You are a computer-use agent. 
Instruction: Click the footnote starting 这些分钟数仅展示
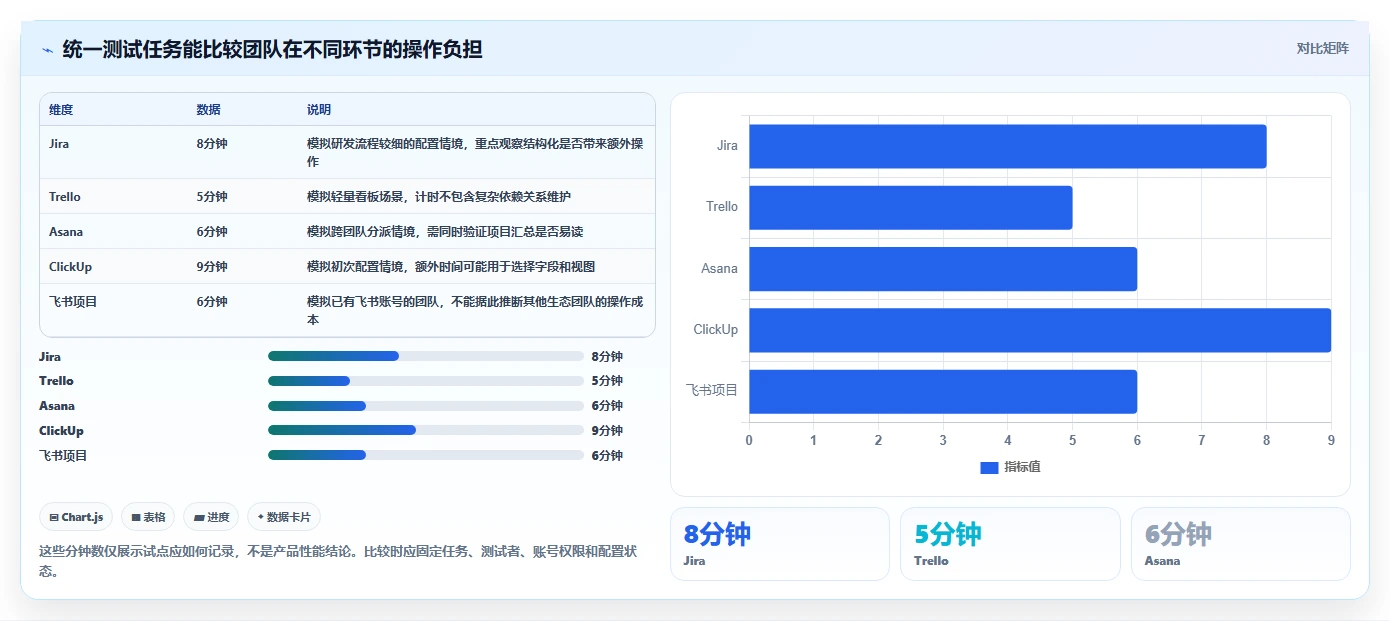(x=338, y=561)
